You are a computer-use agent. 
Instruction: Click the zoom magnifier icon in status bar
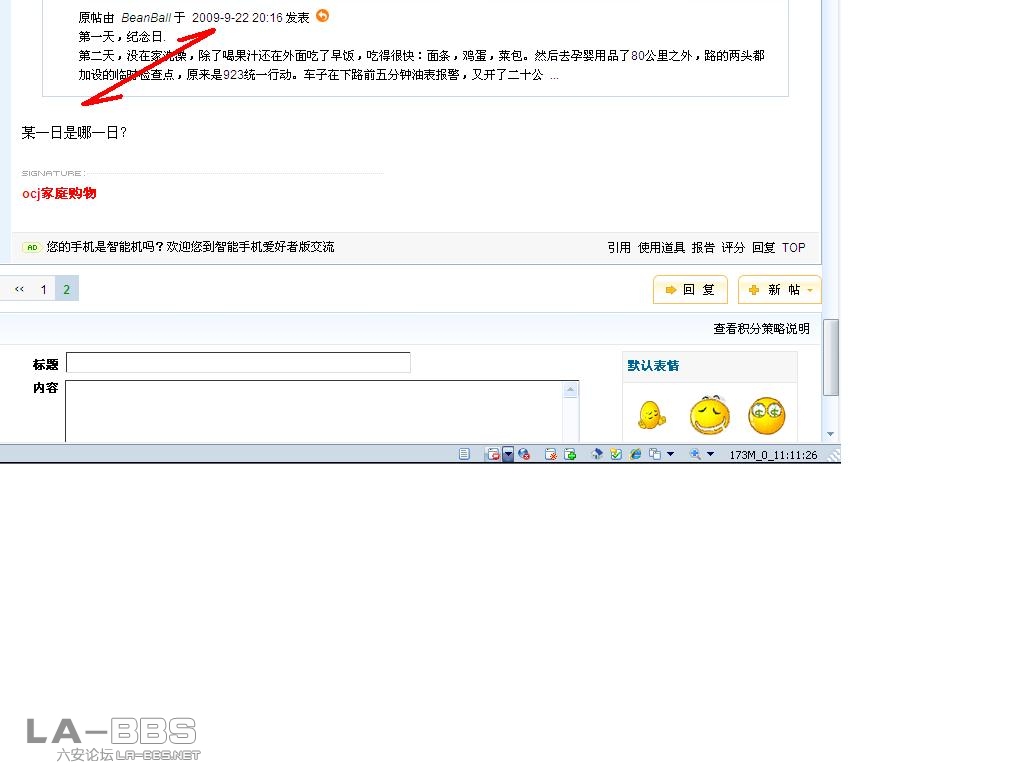695,454
